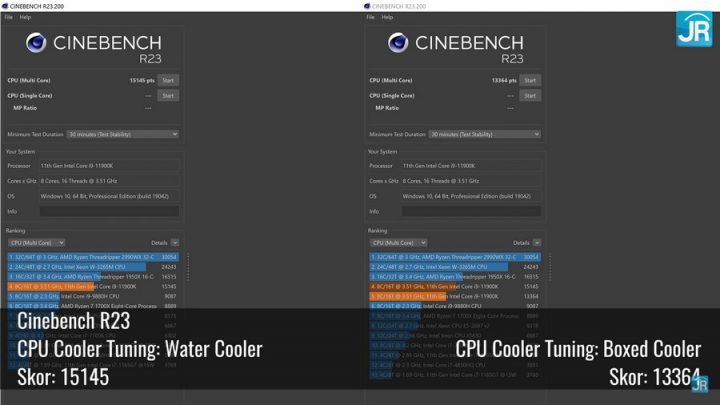Start Multi Core test in left window

click(x=168, y=80)
